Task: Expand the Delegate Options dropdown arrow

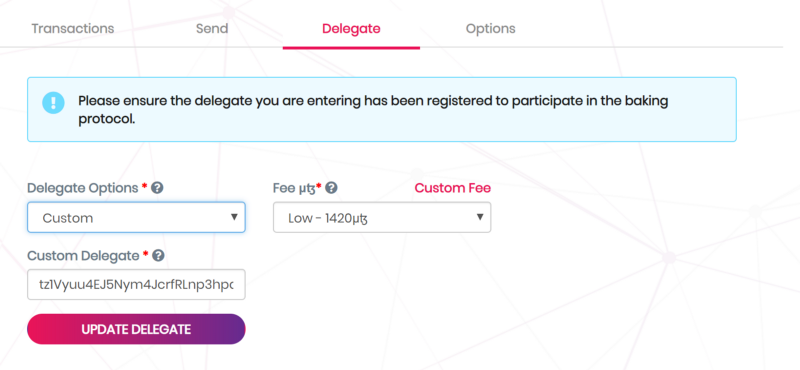Action: pyautogui.click(x=234, y=217)
